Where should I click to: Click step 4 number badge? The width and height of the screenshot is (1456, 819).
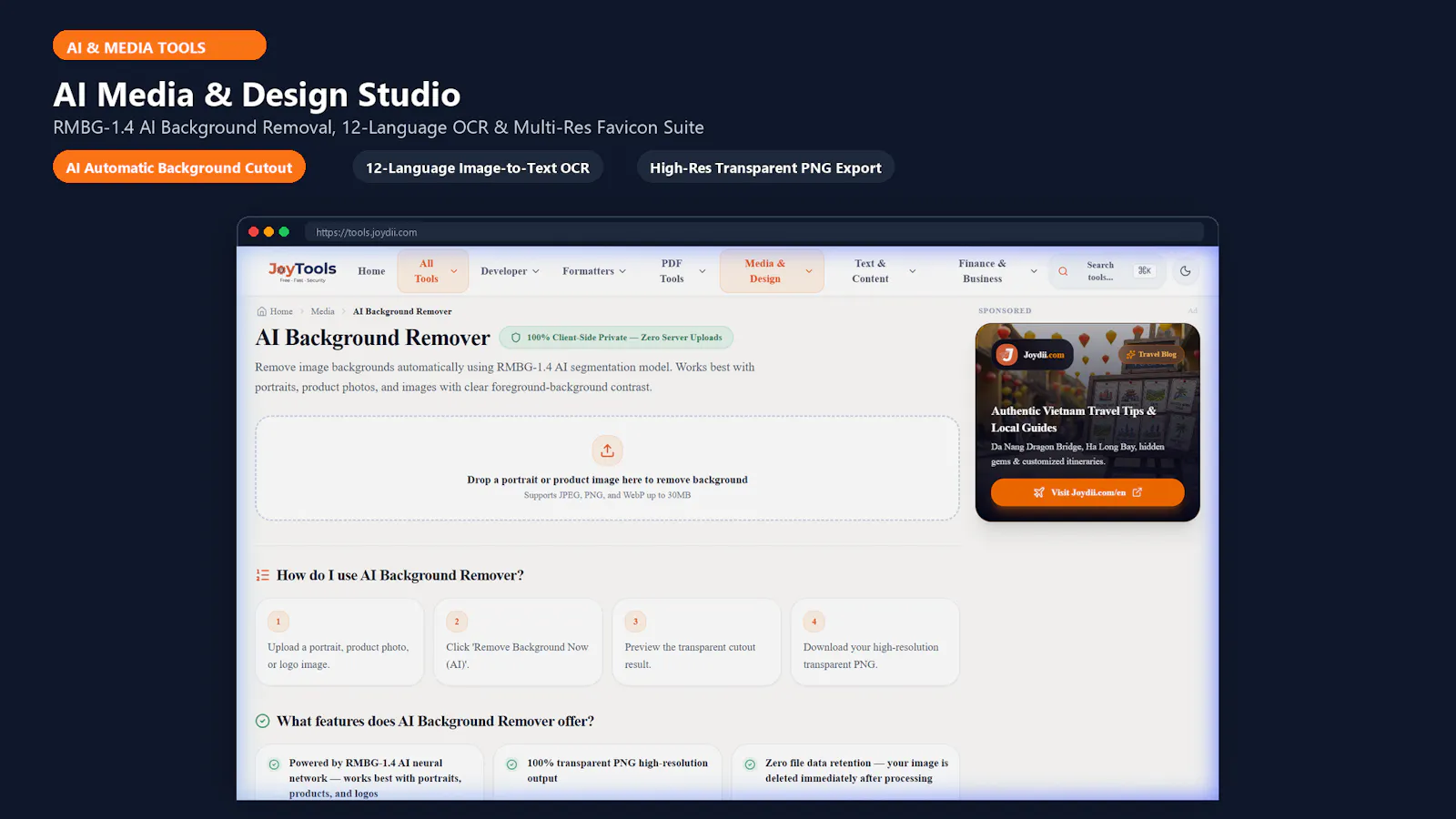[814, 622]
